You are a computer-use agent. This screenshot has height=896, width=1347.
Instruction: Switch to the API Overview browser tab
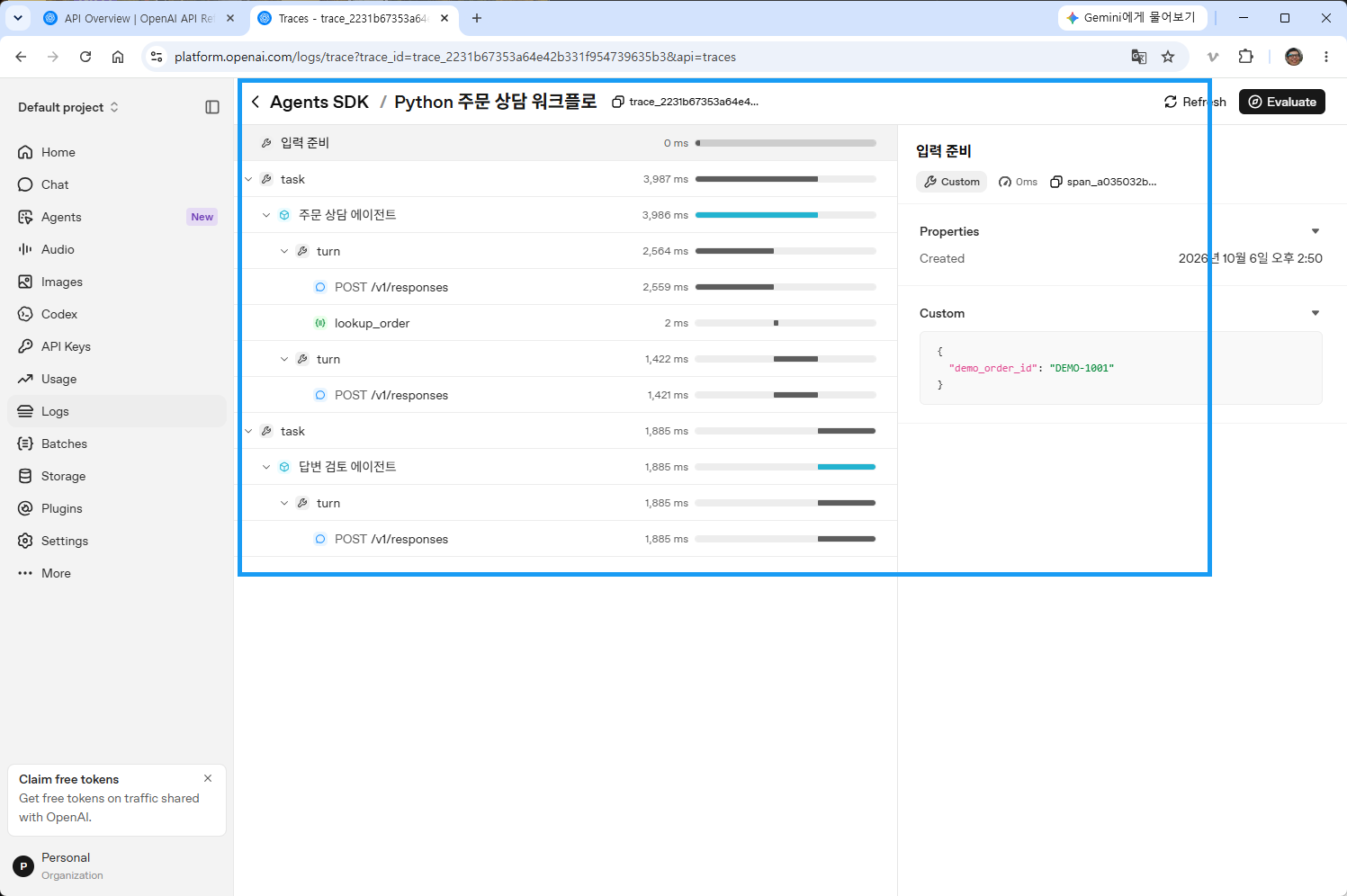coord(139,18)
